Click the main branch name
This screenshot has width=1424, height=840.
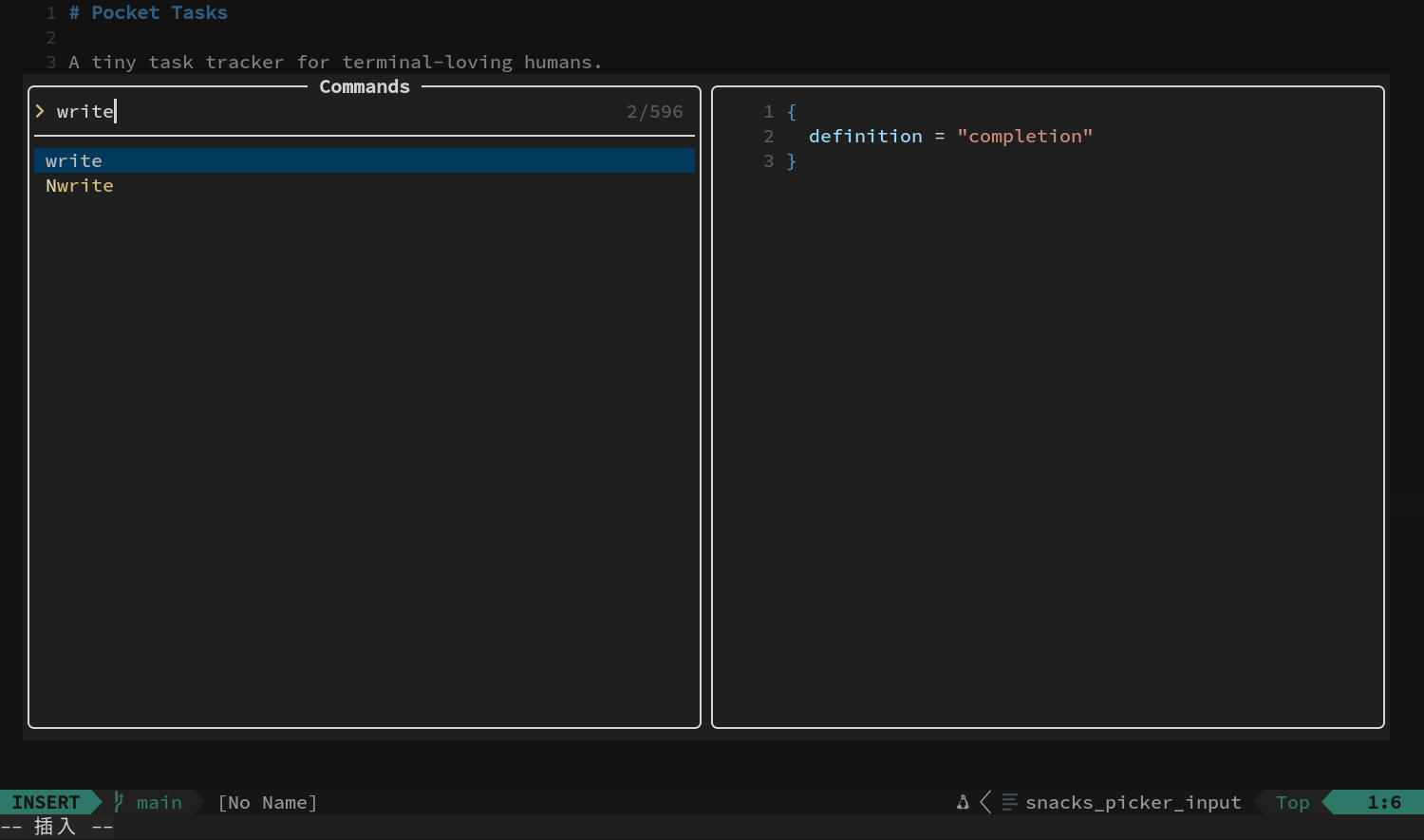(159, 802)
